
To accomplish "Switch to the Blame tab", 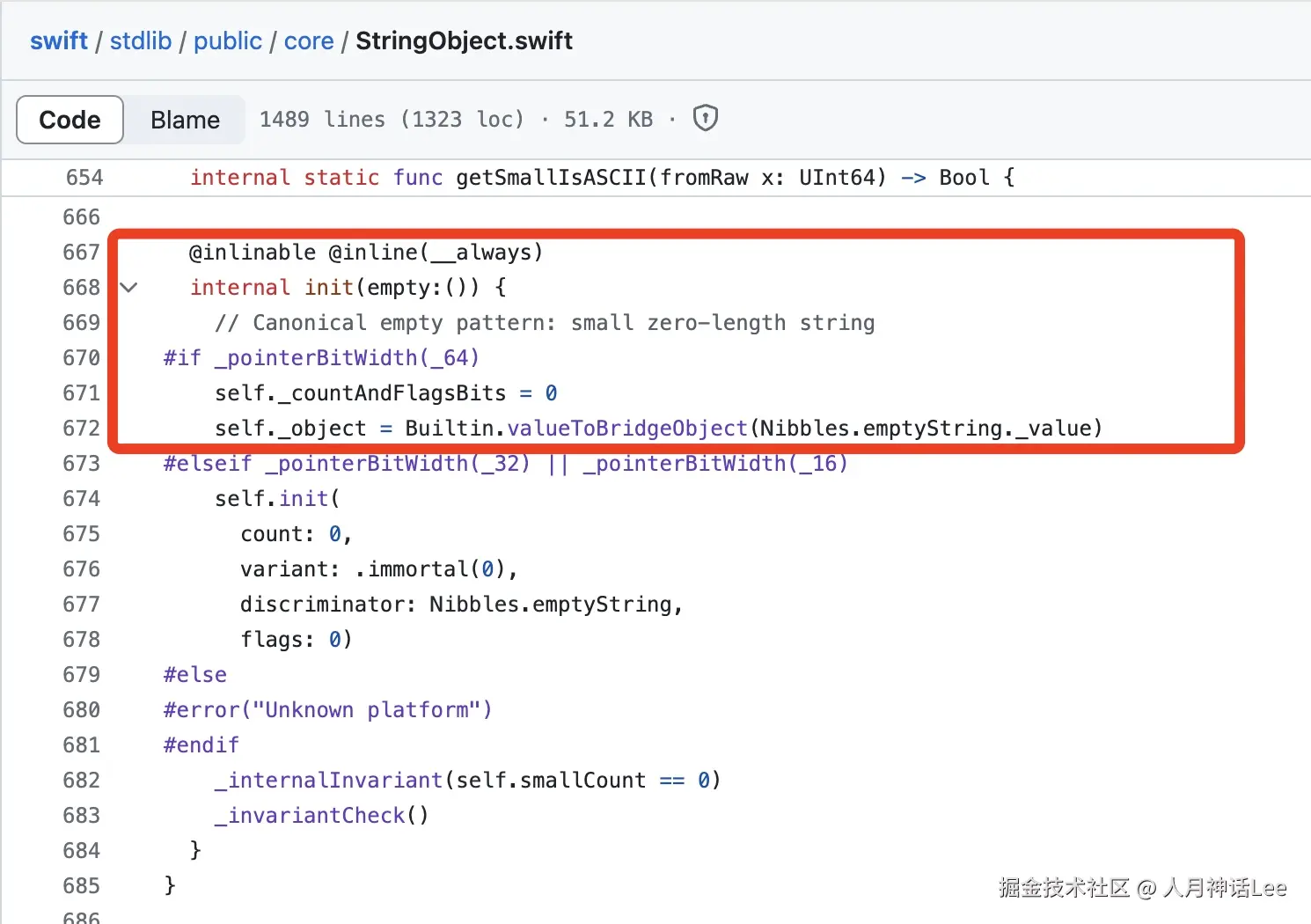I will click(185, 120).
